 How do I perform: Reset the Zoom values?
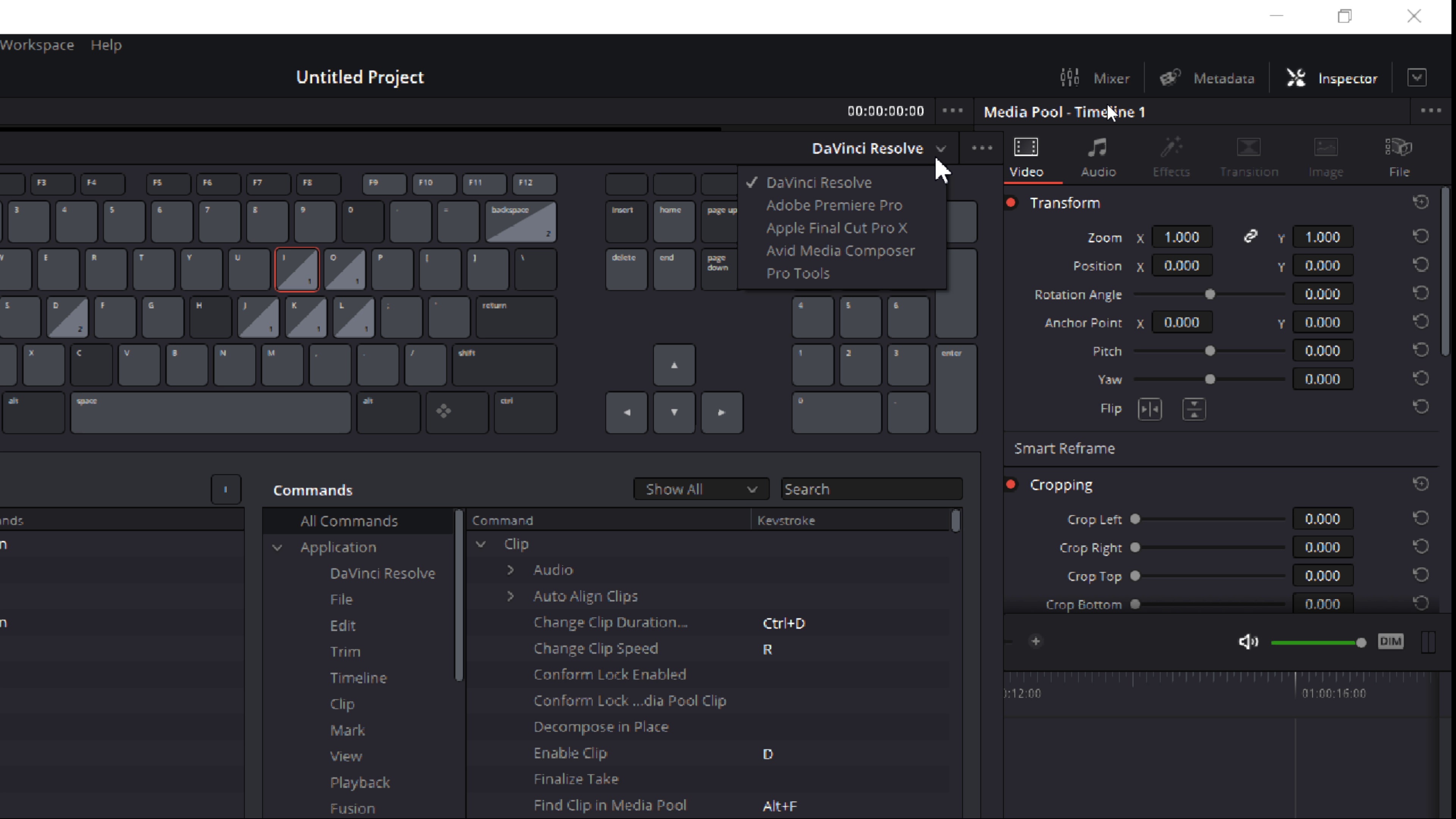[x=1420, y=236]
